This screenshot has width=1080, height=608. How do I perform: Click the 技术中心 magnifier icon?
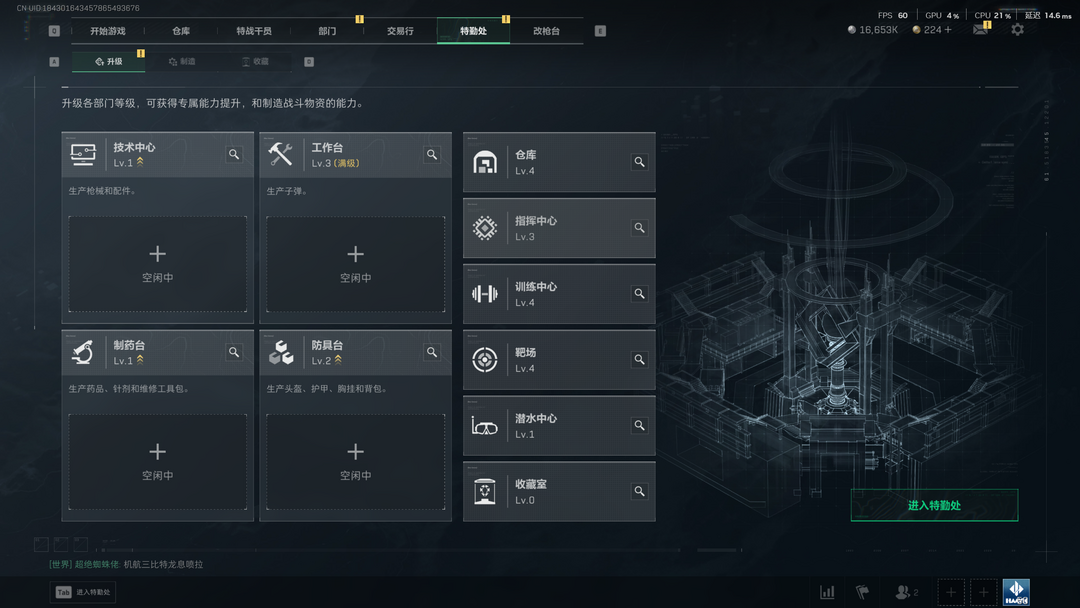click(234, 154)
